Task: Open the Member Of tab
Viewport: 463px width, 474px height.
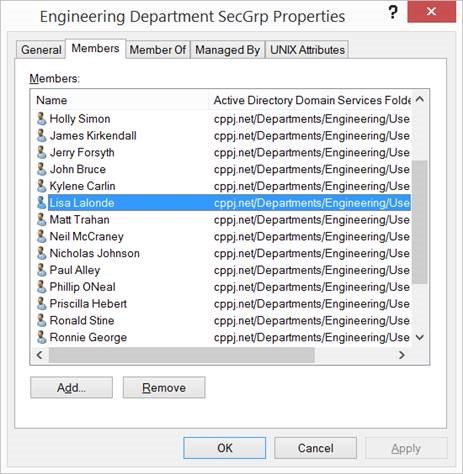Action: click(x=158, y=50)
